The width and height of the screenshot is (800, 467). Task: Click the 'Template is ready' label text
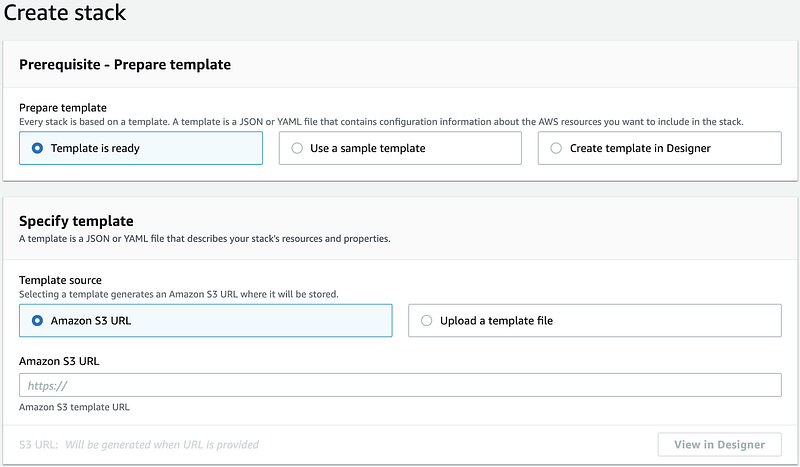(95, 149)
